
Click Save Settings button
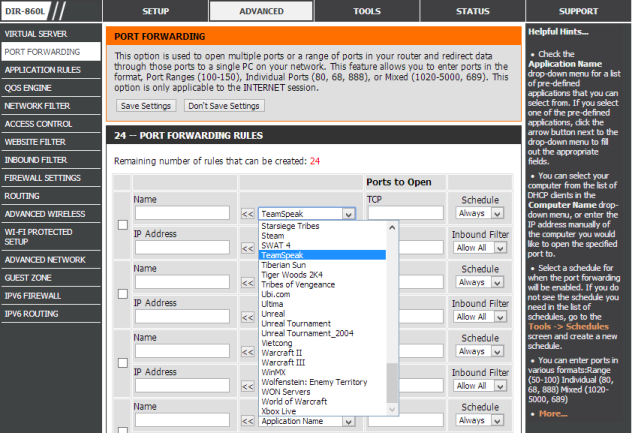[x=146, y=106]
